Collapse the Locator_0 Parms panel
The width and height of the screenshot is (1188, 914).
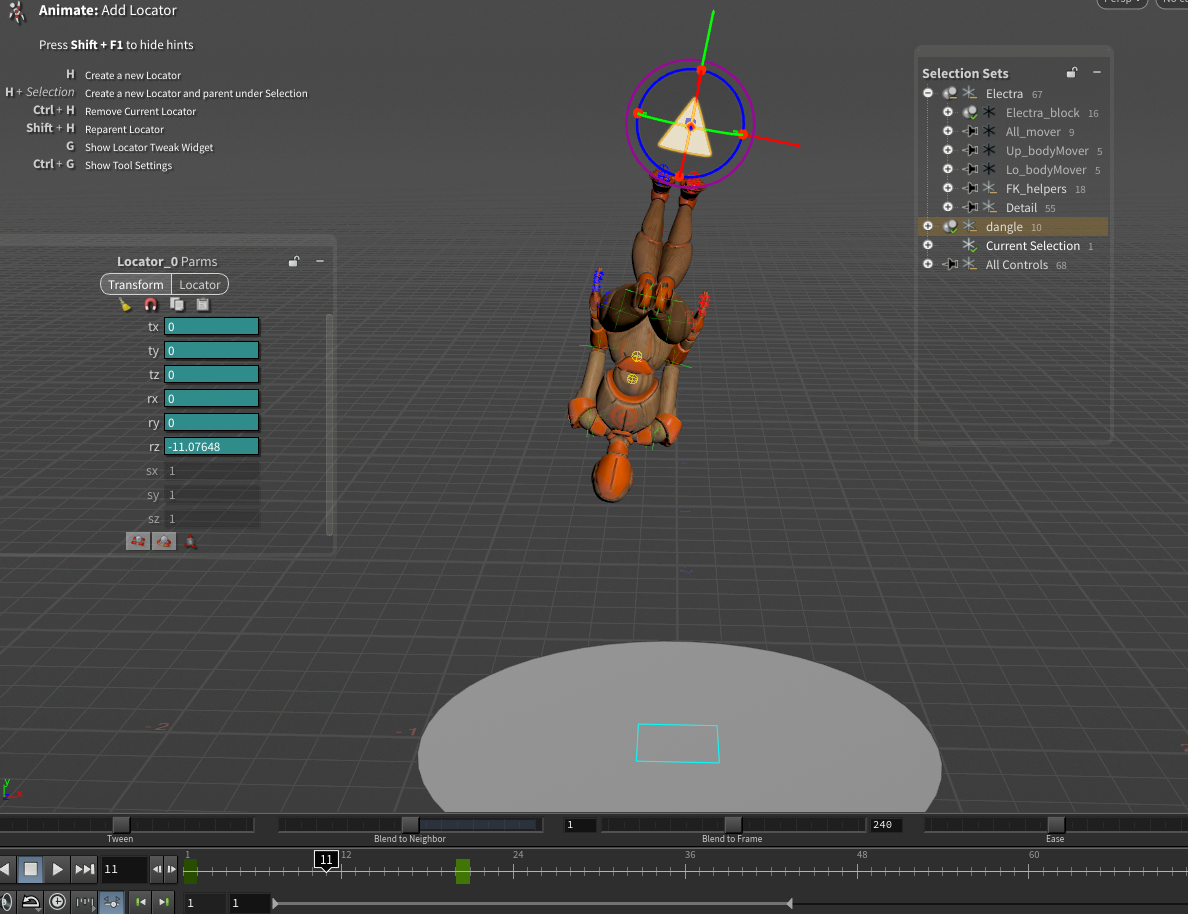point(320,261)
